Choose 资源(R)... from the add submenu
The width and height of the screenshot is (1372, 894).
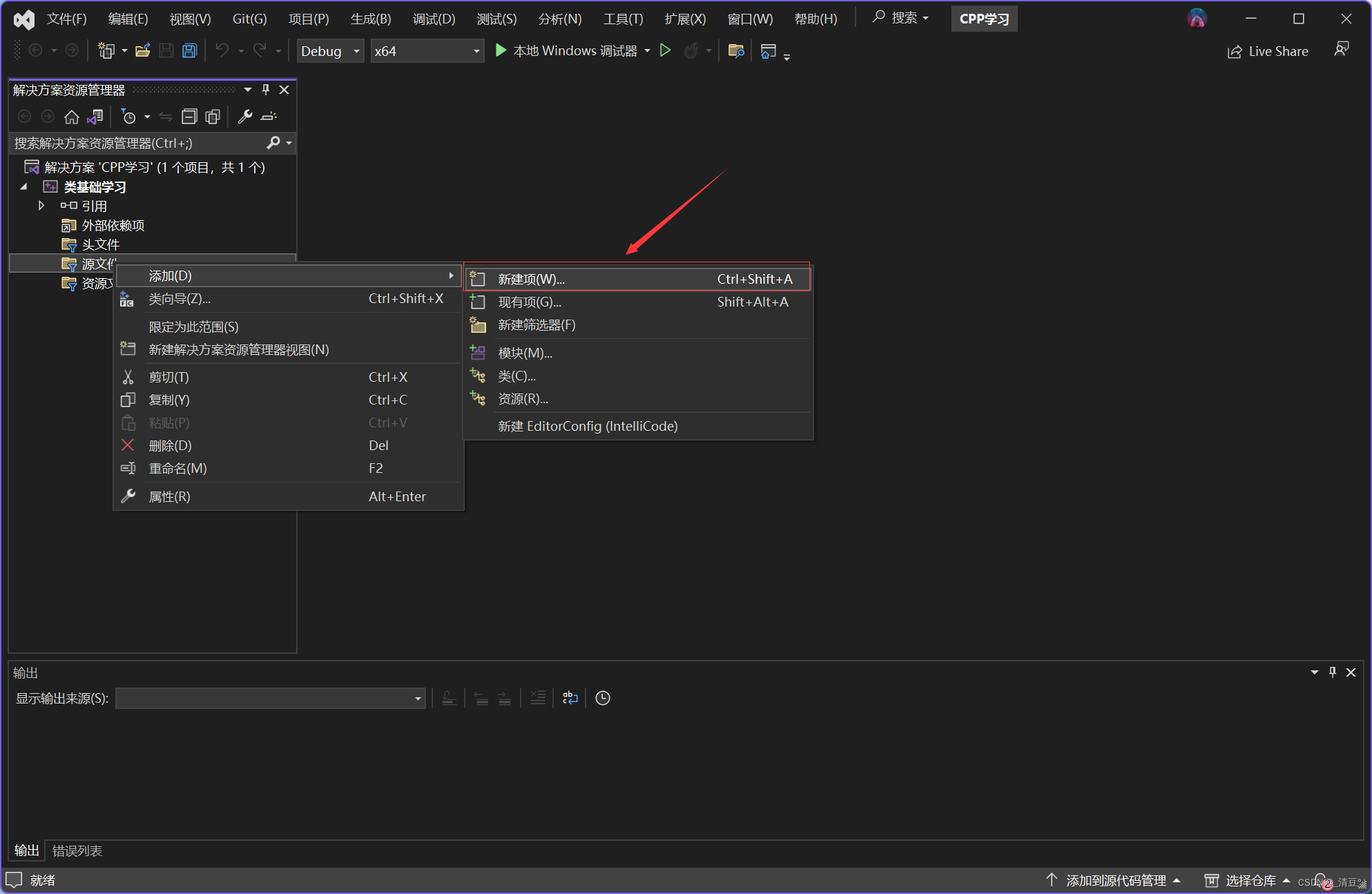pyautogui.click(x=637, y=398)
